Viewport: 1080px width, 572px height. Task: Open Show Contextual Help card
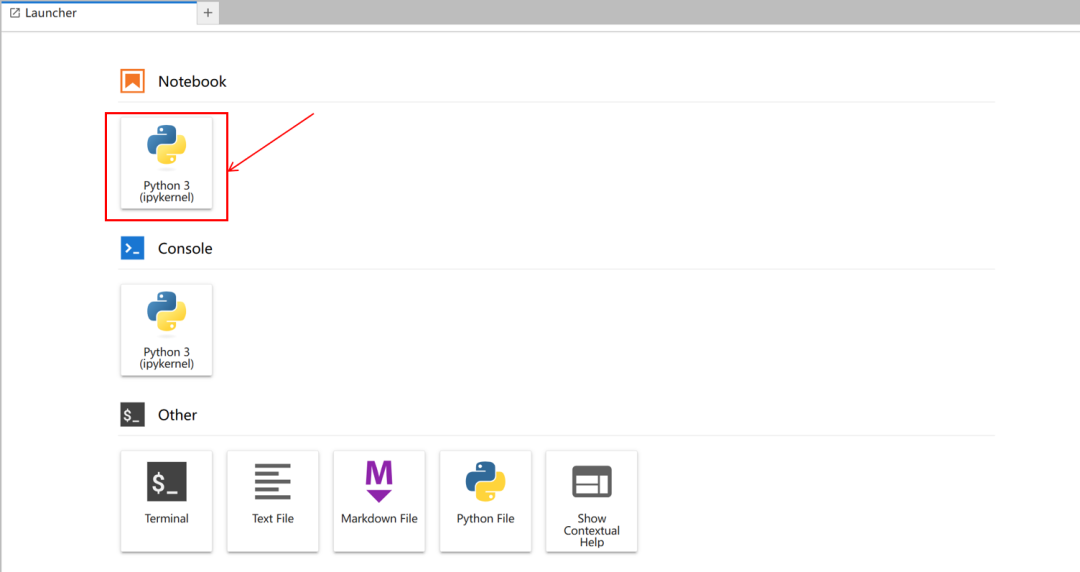pos(592,501)
